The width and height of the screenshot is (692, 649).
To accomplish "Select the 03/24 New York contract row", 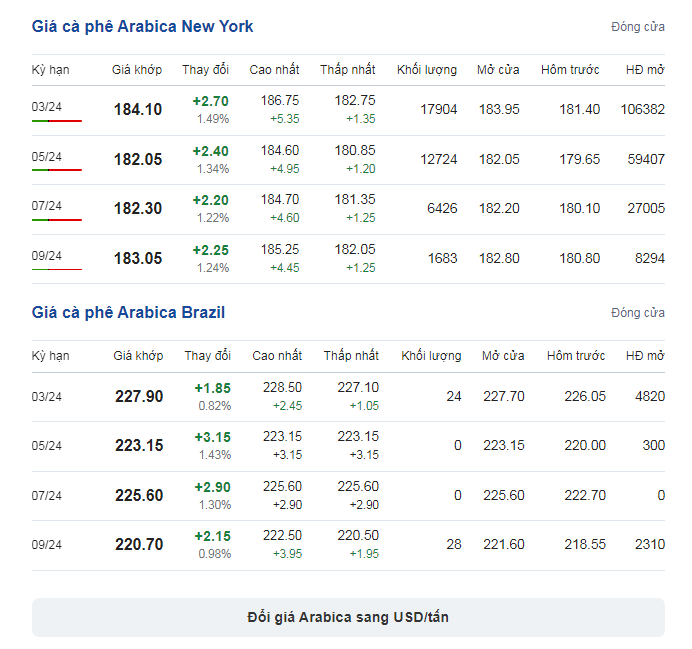I will coord(348,110).
